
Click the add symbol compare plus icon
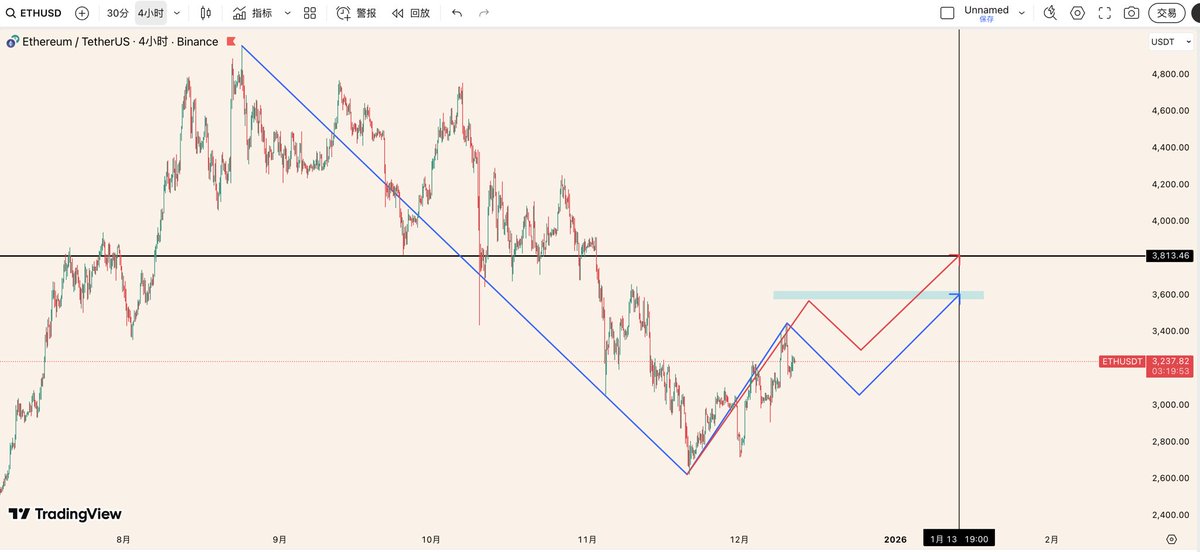click(x=82, y=13)
